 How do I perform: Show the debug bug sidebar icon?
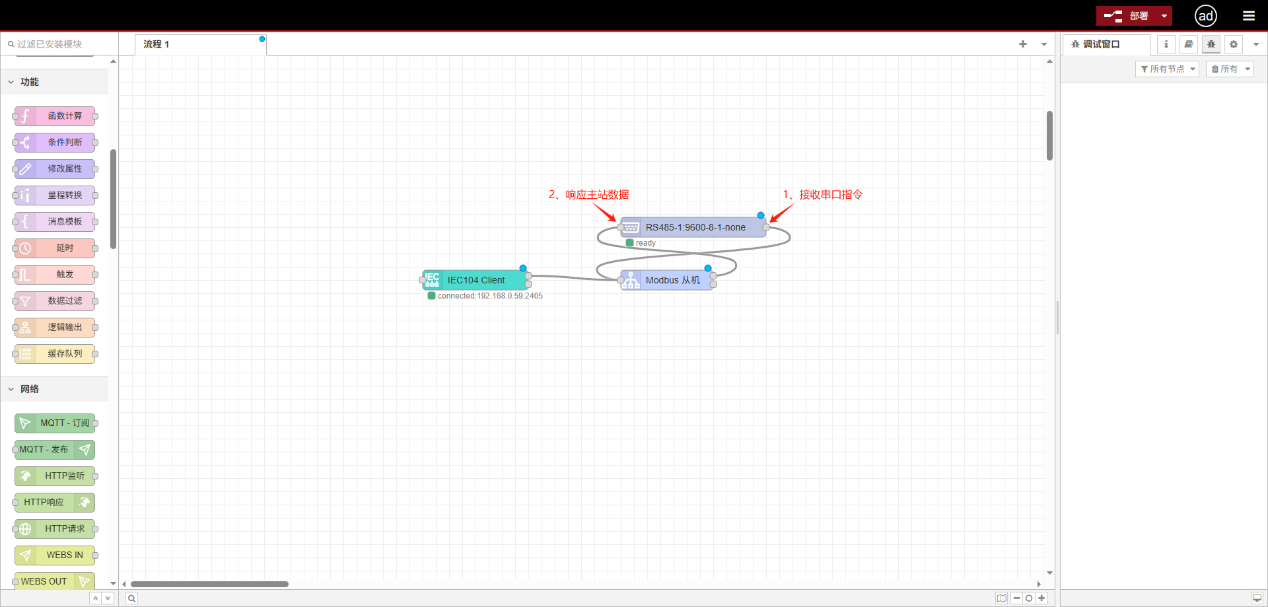pyautogui.click(x=1211, y=44)
